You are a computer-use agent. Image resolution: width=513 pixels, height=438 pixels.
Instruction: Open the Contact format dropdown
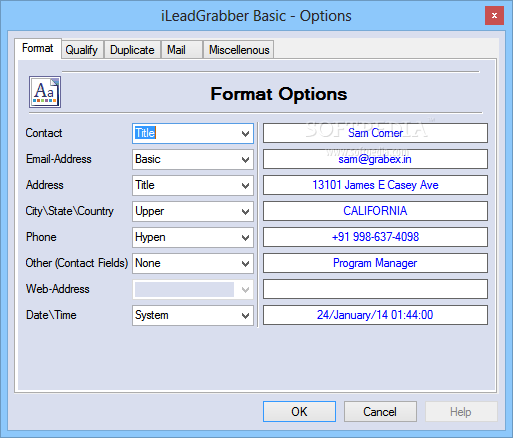pos(193,133)
